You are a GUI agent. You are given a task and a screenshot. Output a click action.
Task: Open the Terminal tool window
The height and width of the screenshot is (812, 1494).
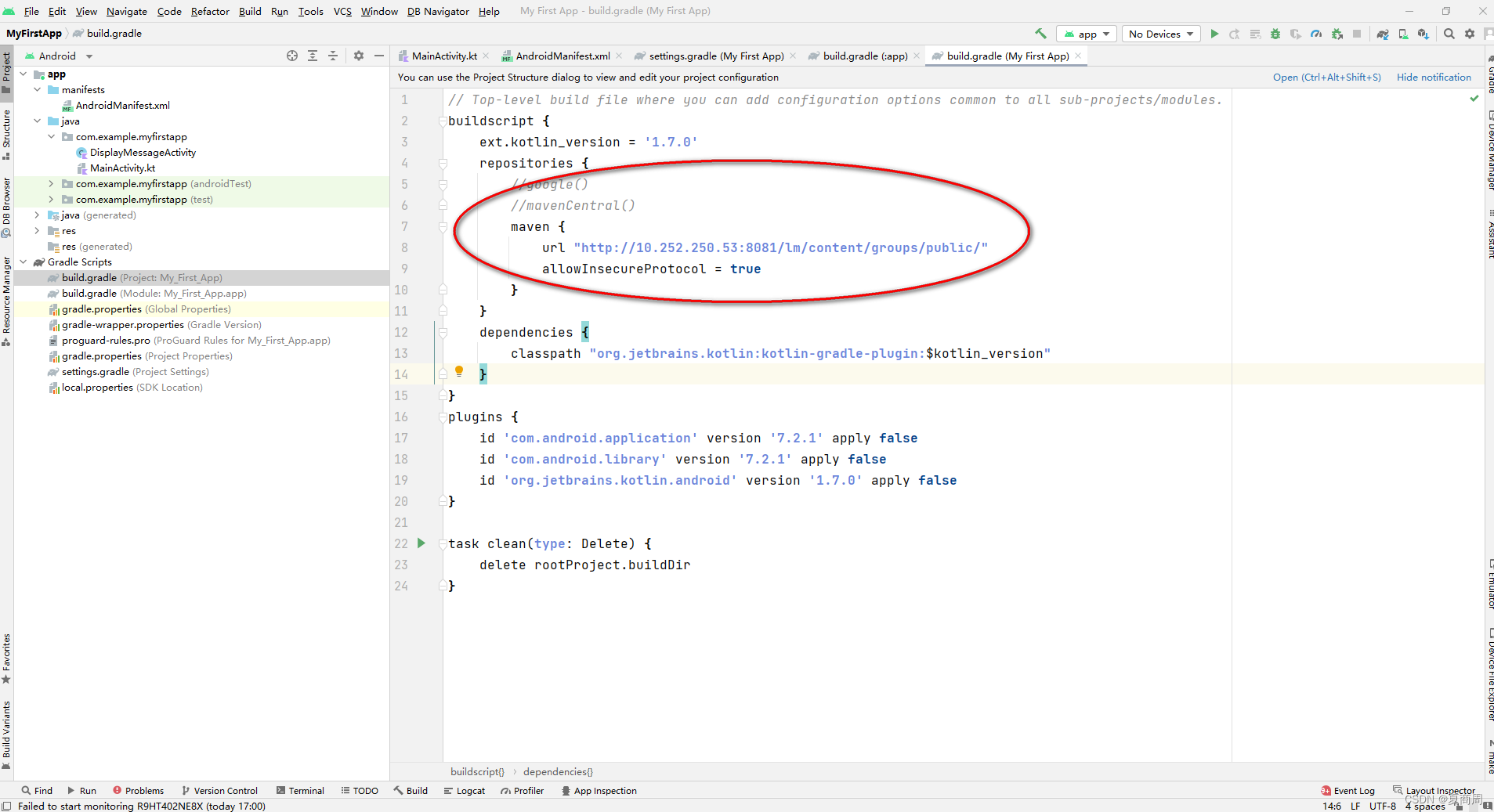coord(300,791)
